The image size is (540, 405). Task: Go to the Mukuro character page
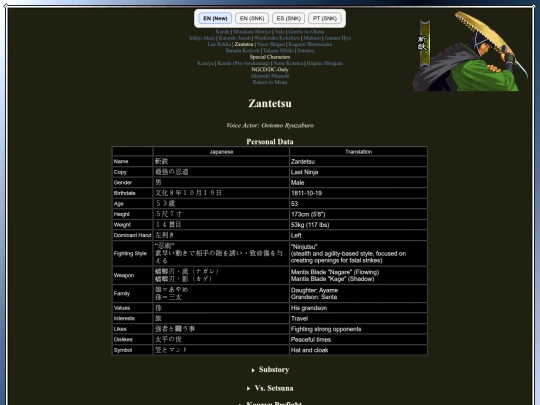click(312, 38)
